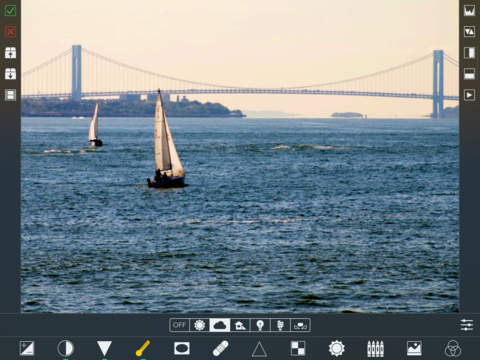Open the clipping warning triangles icon

coord(469,32)
